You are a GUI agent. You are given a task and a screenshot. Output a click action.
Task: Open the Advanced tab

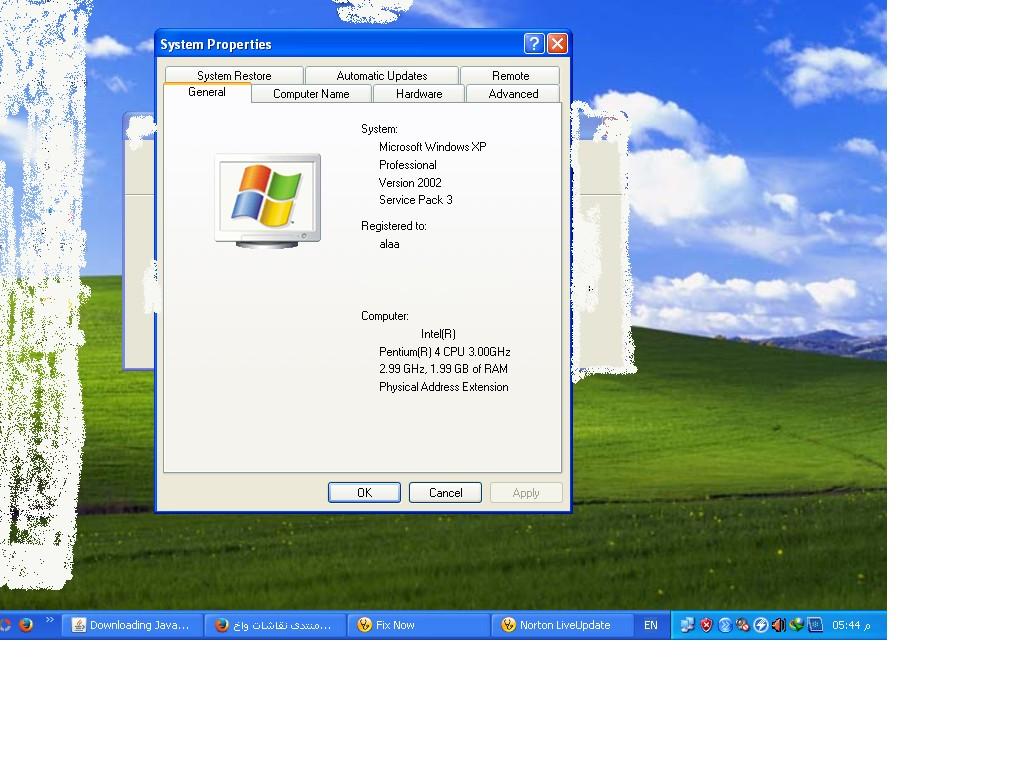513,93
